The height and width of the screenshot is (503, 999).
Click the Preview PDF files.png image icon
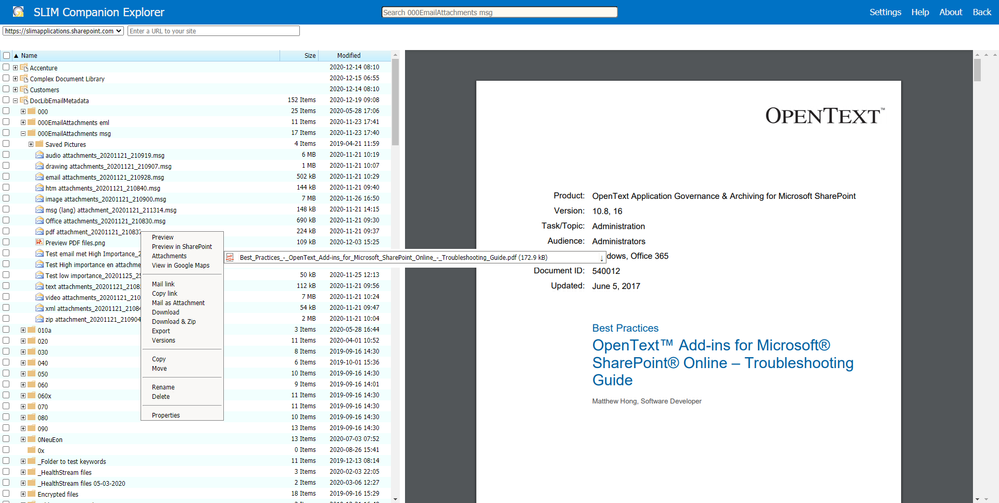coord(39,242)
